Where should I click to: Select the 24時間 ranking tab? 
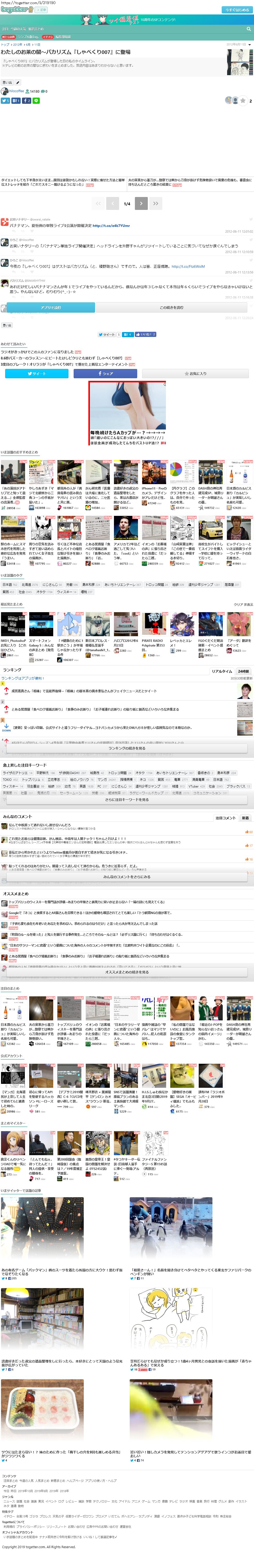pyautogui.click(x=243, y=671)
